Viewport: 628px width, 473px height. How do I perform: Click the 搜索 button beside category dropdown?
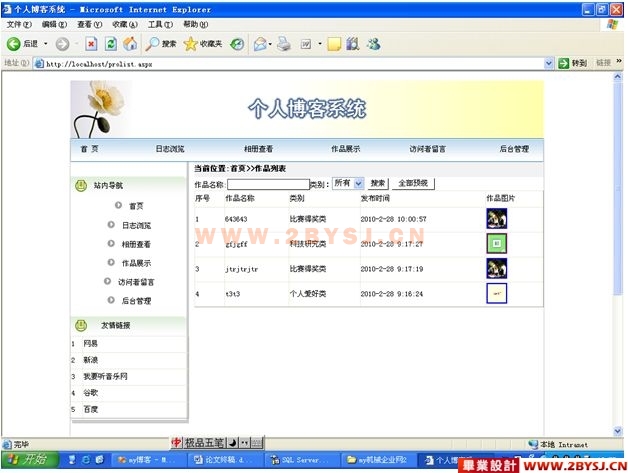[377, 184]
